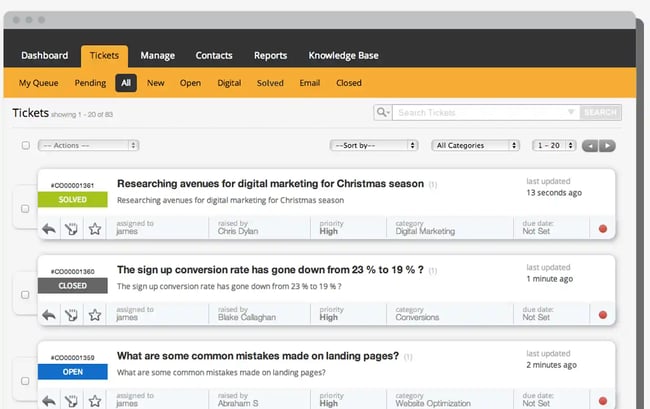Go to previous page using left arrow
The width and height of the screenshot is (650, 409).
click(x=590, y=146)
